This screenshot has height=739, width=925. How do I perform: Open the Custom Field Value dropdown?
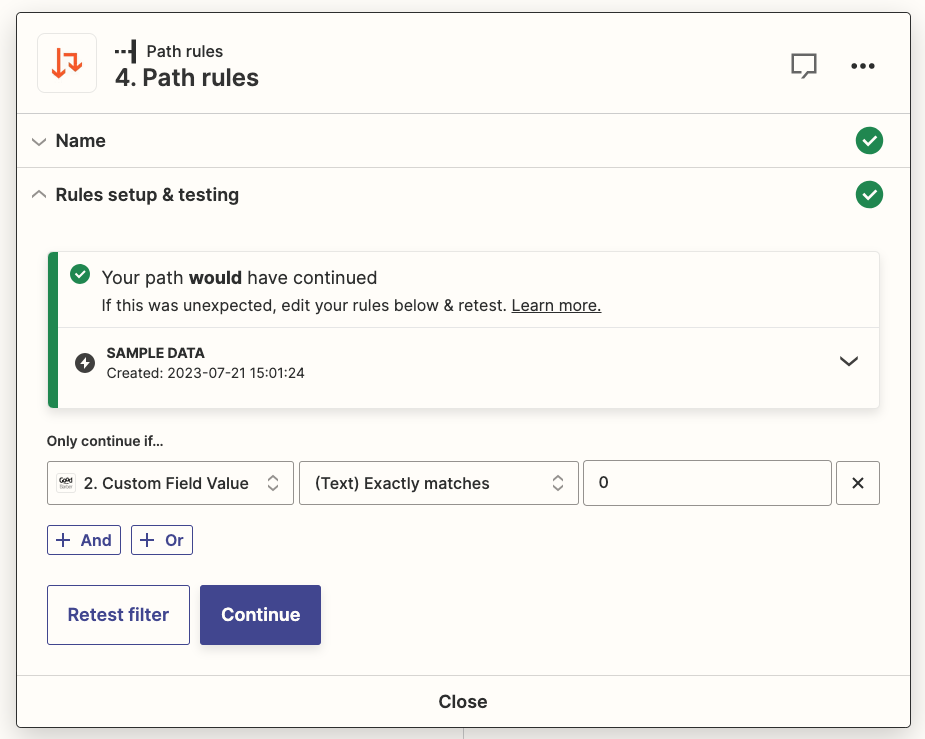point(170,483)
